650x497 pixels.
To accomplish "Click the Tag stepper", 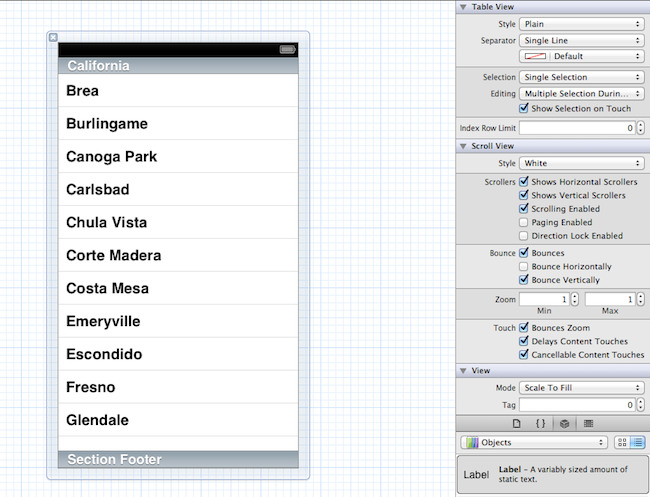I will click(640, 405).
